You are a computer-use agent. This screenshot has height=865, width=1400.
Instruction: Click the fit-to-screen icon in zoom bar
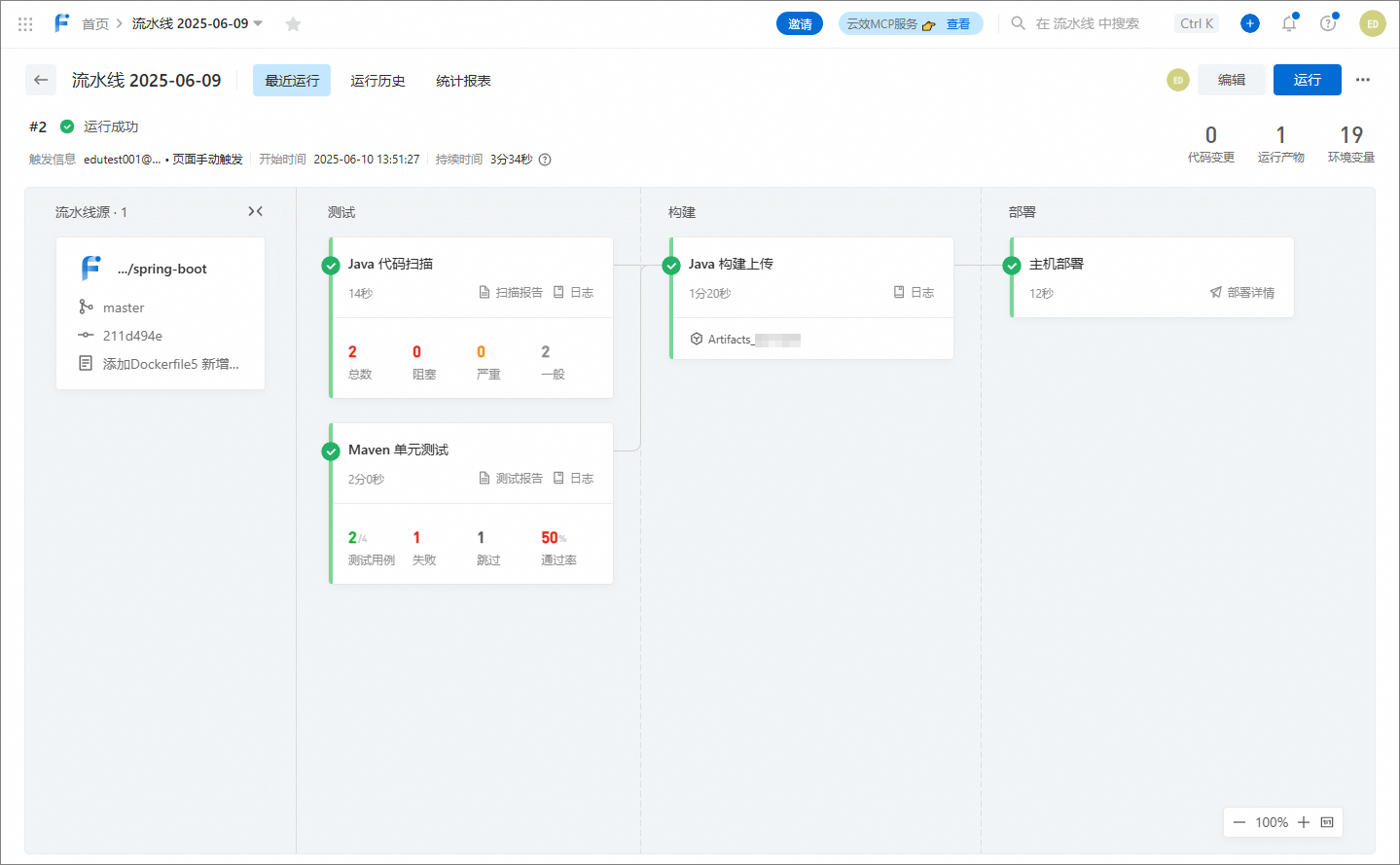(1327, 822)
